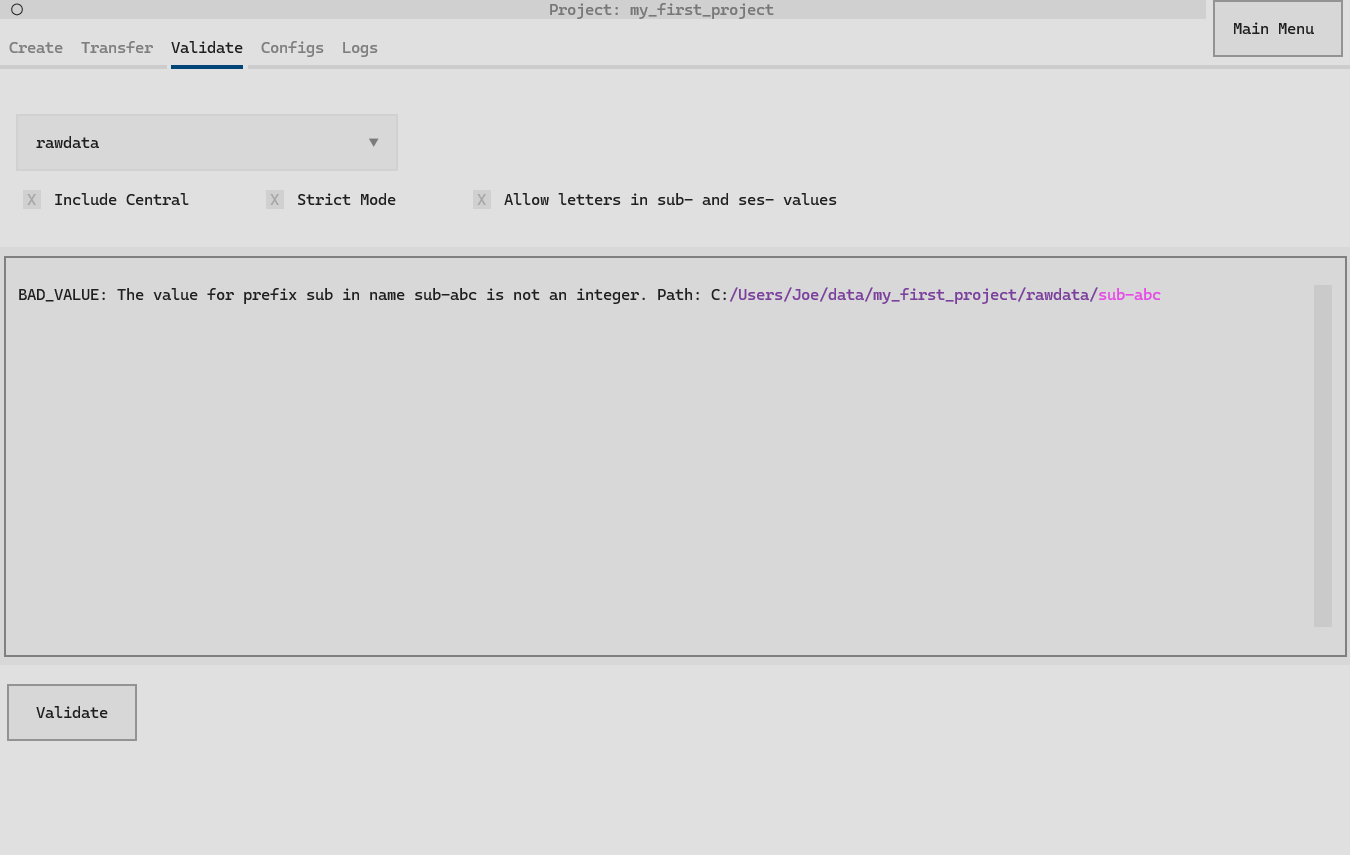Viewport: 1350px width, 855px height.
Task: Go to the Configs tab
Action: click(292, 48)
